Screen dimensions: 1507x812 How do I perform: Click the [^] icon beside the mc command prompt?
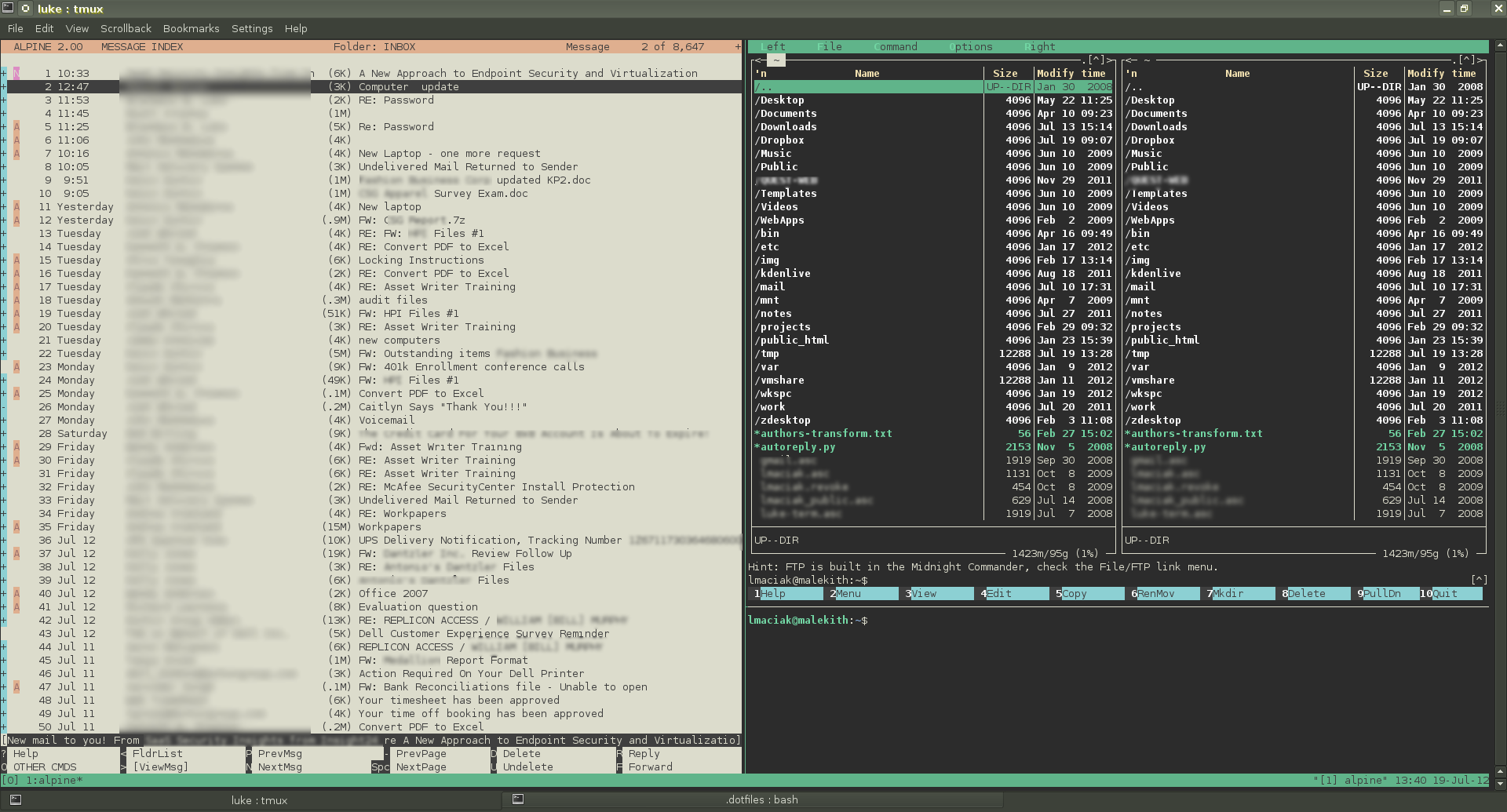pos(1479,580)
